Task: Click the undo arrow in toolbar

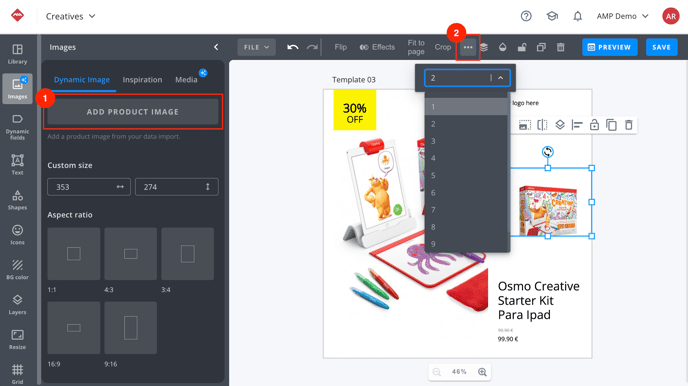Action: [x=293, y=47]
